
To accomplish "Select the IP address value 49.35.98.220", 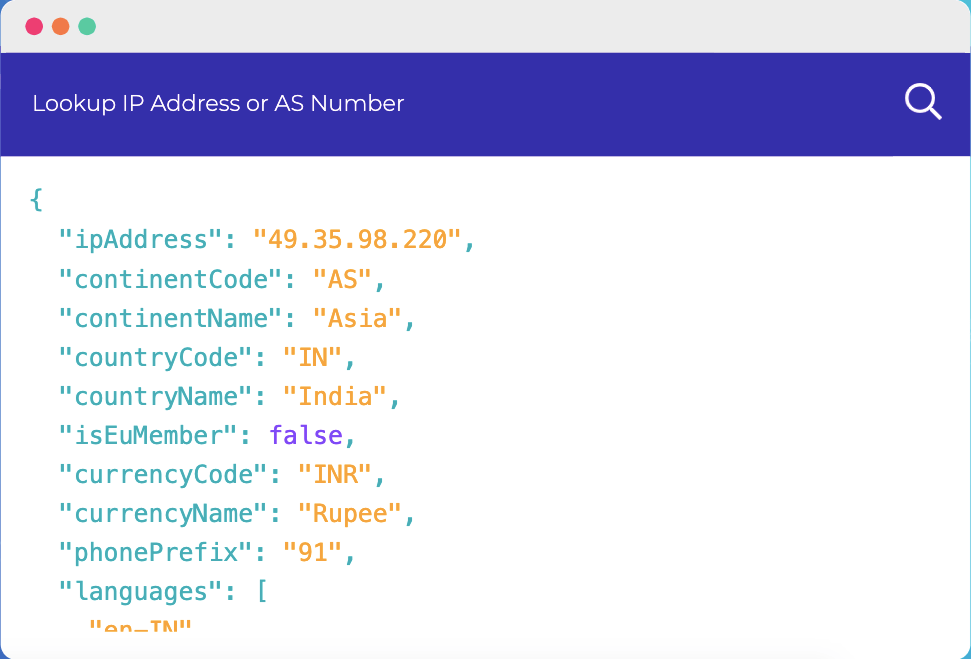I will [358, 240].
